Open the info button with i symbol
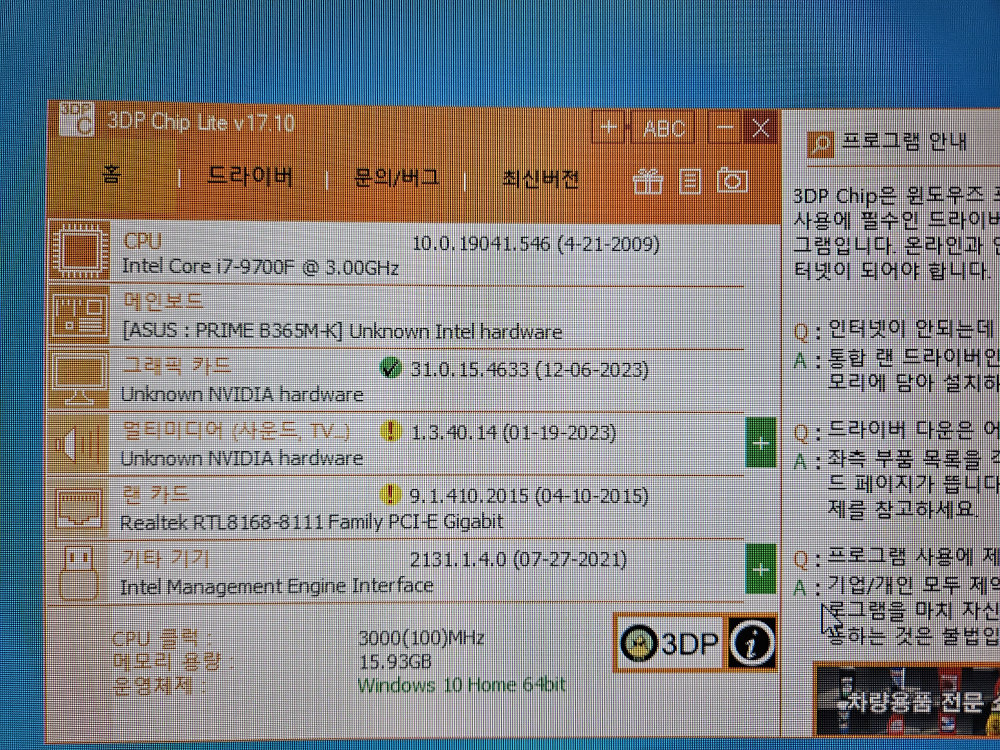Screen dimensions: 1000x750 tap(752, 643)
